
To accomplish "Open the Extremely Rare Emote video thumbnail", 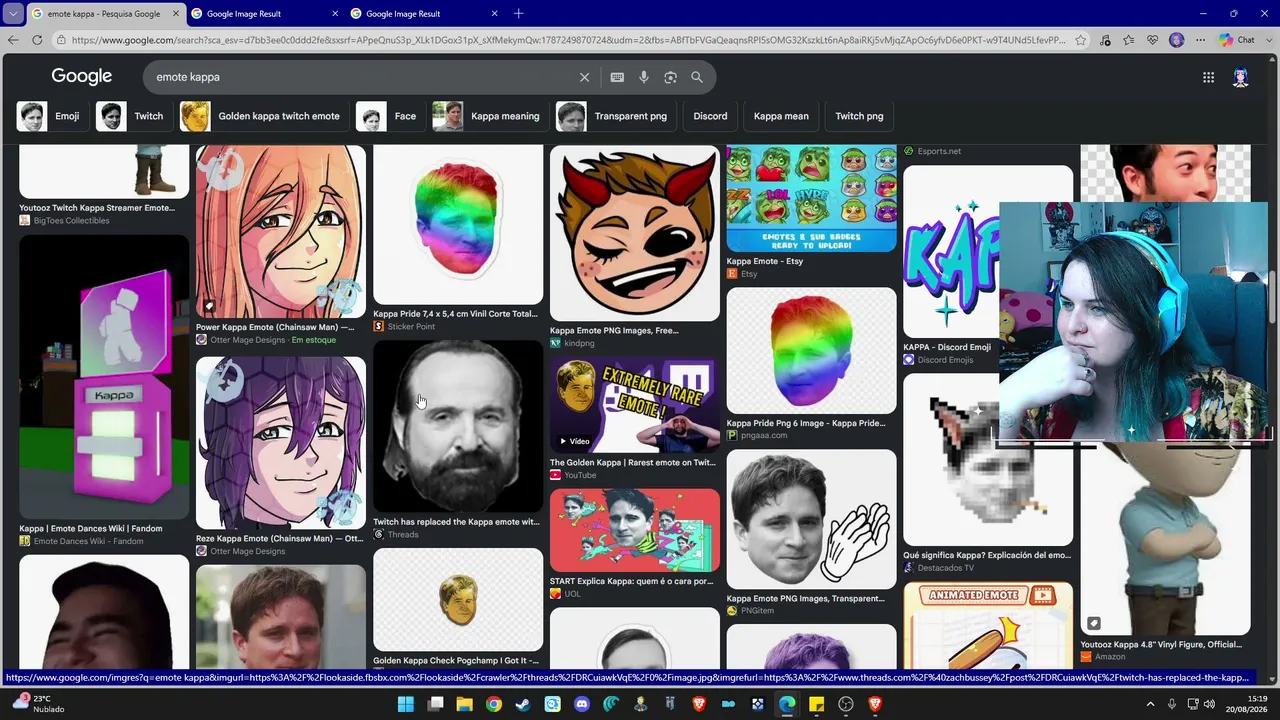I will [x=635, y=404].
